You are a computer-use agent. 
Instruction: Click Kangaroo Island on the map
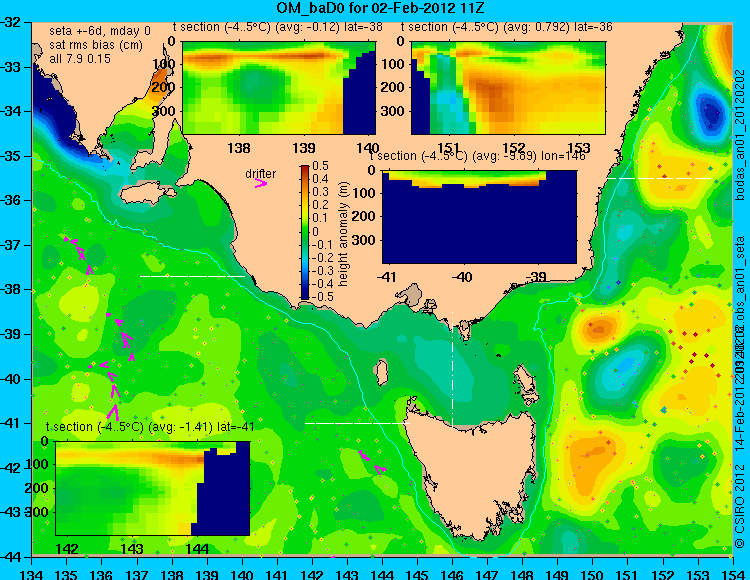(147, 194)
